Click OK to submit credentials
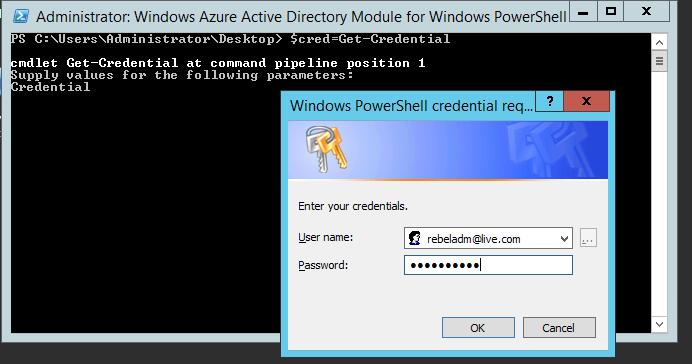The width and height of the screenshot is (692, 364). [478, 328]
